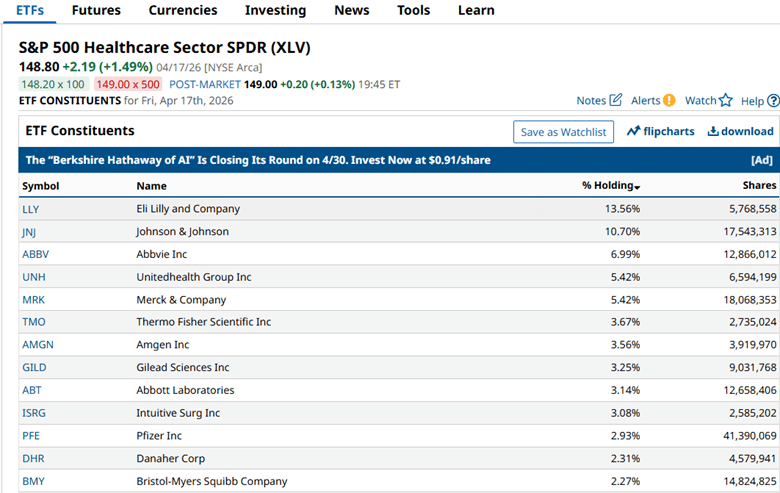Open the ABT symbol link

[x=32, y=391]
